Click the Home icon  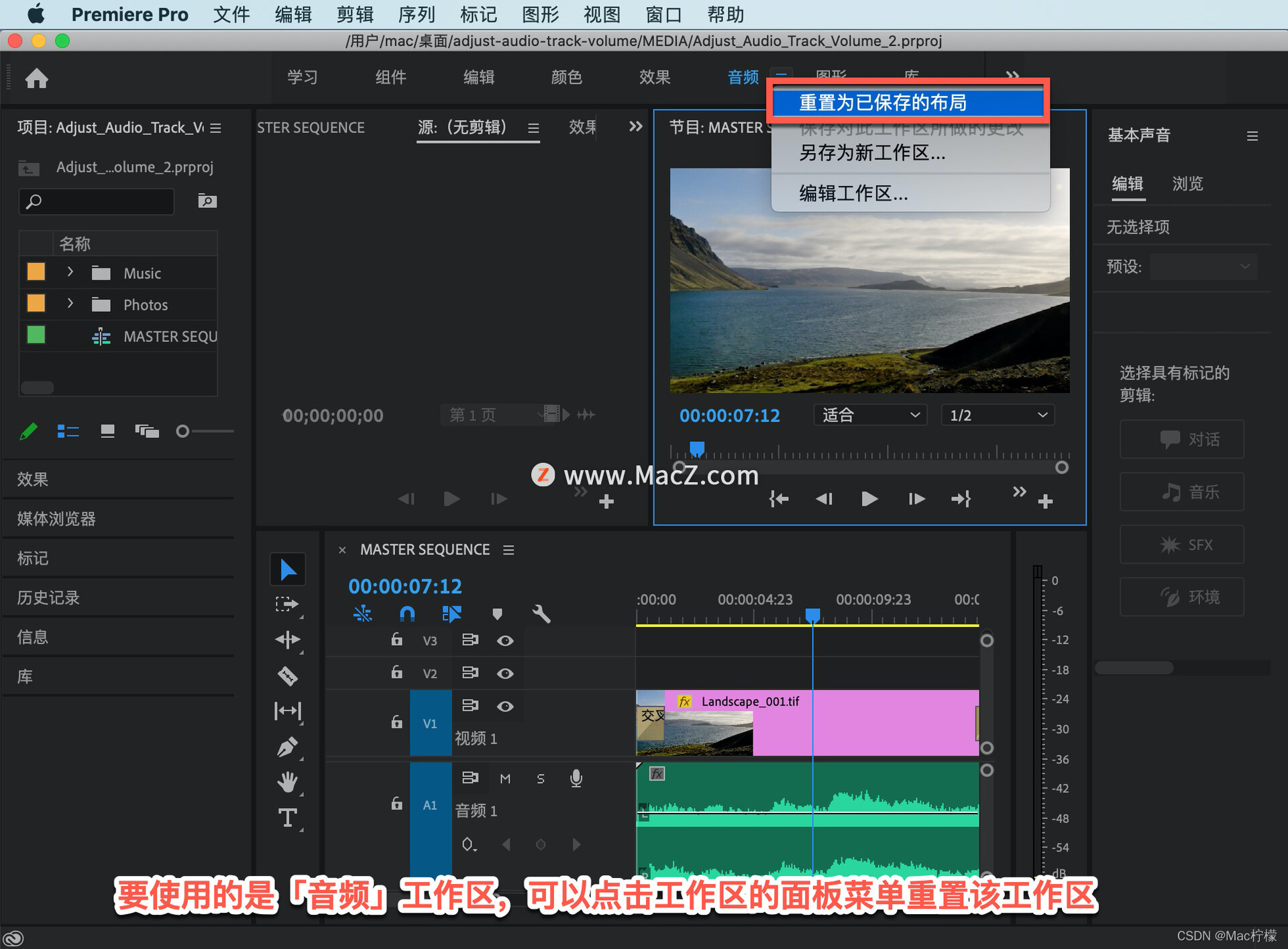37,78
